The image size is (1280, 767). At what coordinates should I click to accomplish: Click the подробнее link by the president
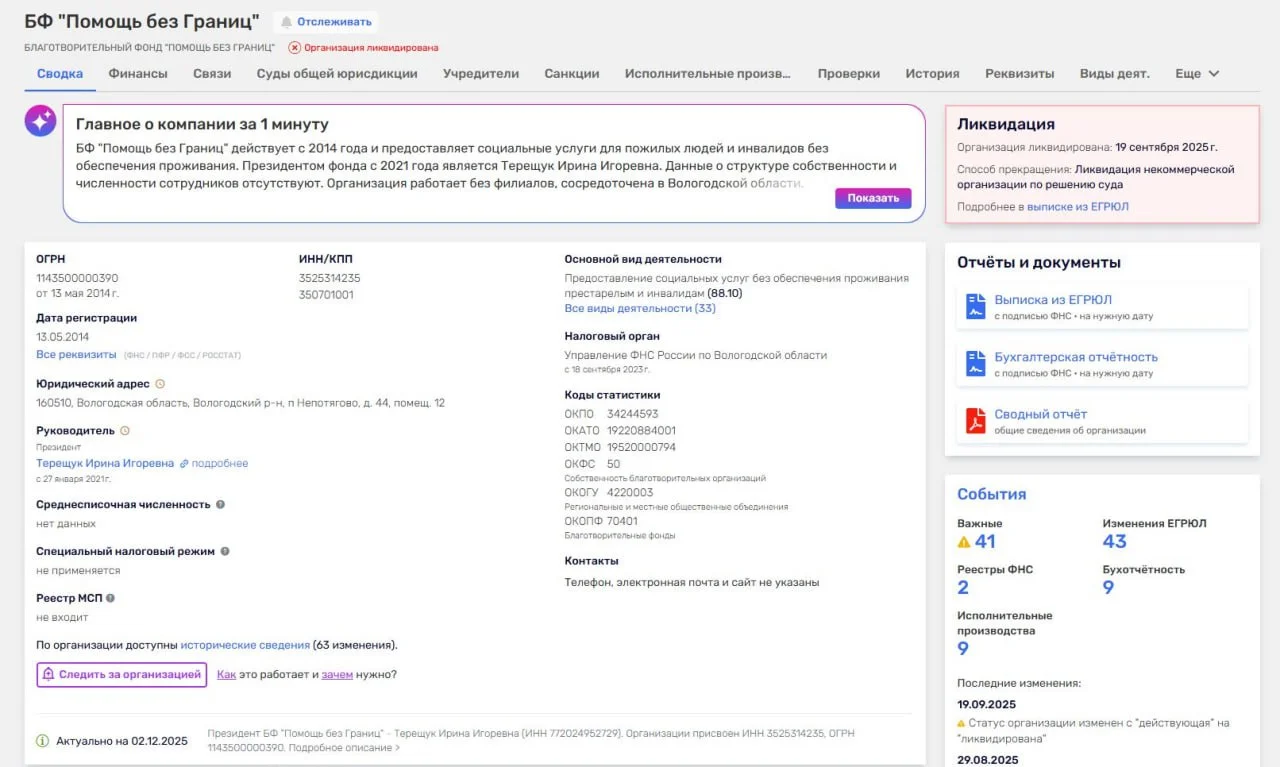[220, 464]
